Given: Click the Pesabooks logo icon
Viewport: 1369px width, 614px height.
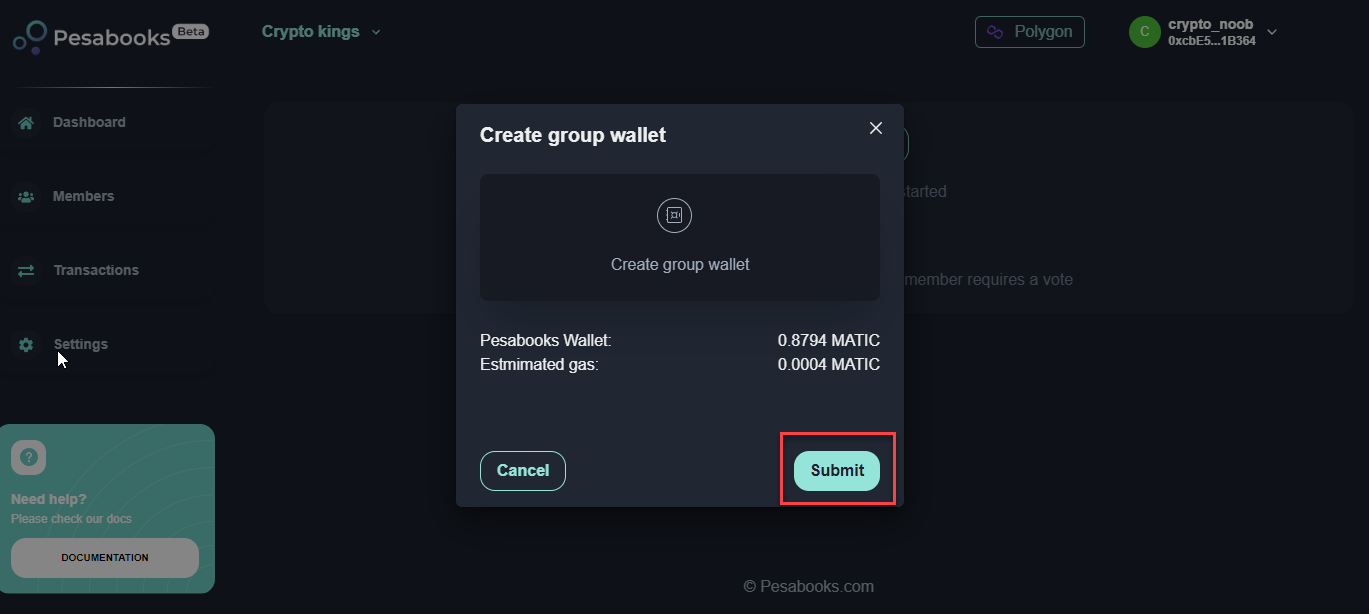Looking at the screenshot, I should click(x=29, y=37).
